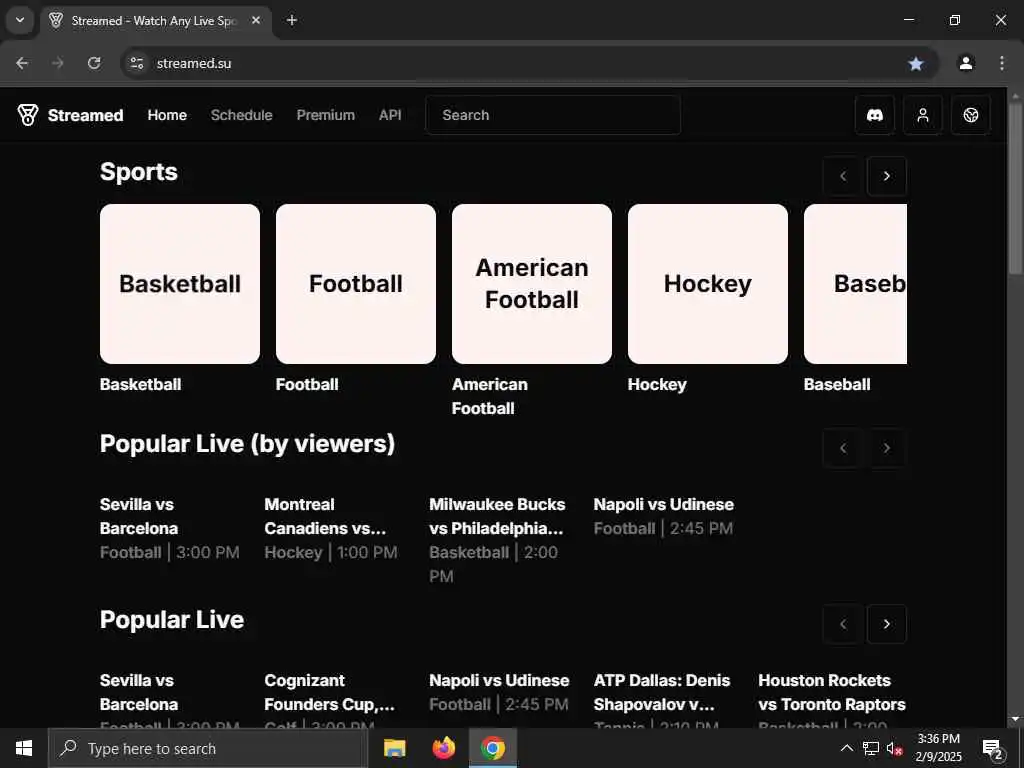Open the user account icon on Streamed
1024x768 pixels.
922,115
